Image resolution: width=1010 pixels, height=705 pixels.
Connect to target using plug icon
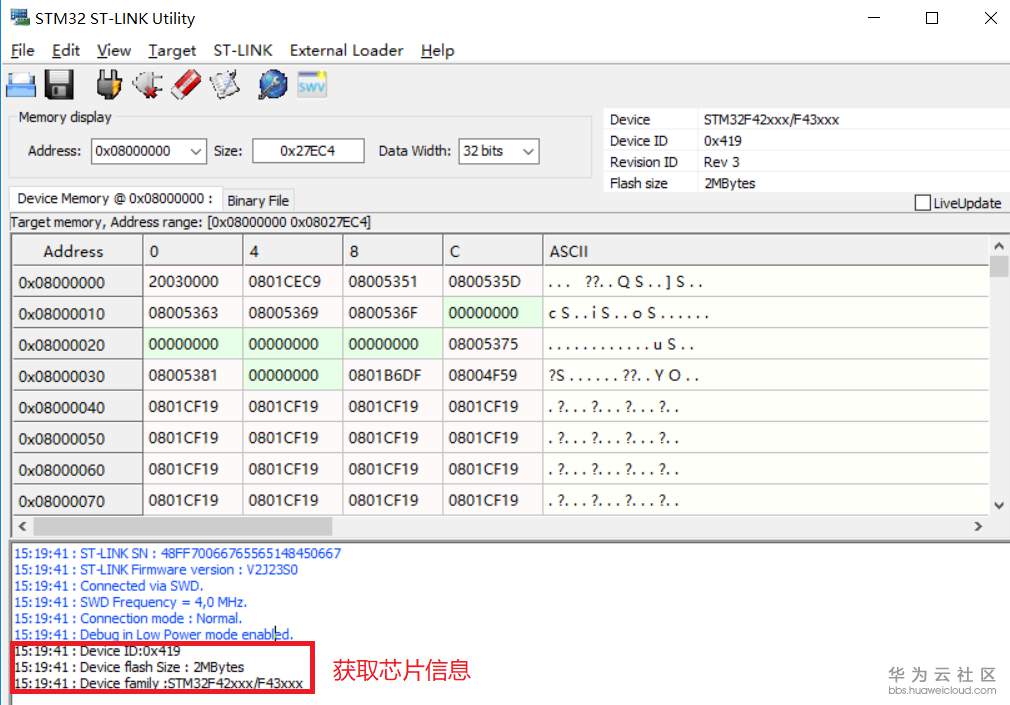tap(109, 84)
